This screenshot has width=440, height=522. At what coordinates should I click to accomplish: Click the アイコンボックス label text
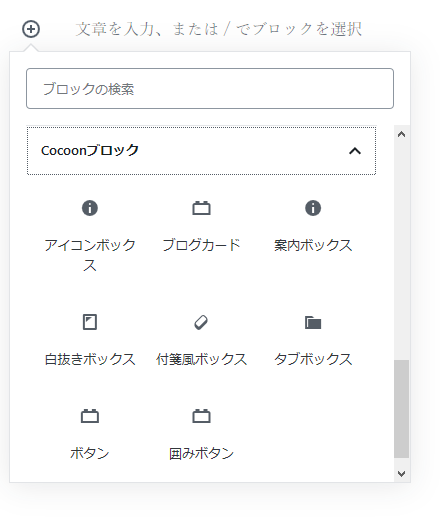90,255
